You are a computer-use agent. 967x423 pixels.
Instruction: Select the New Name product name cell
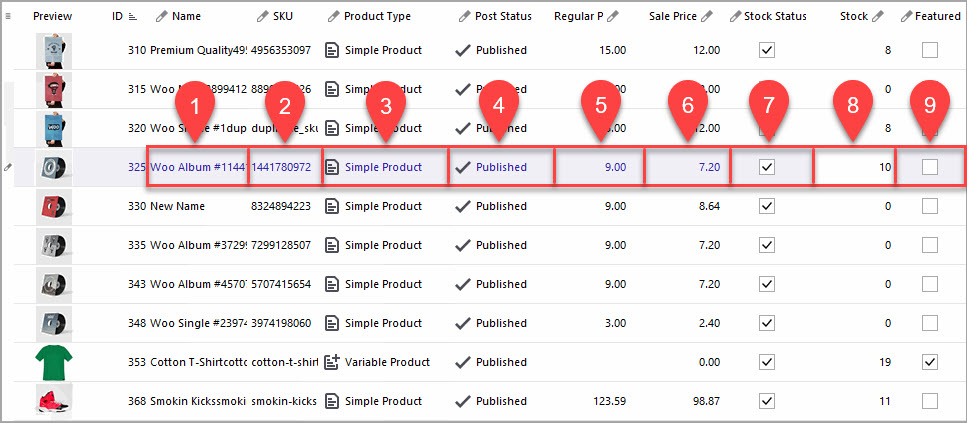(178, 206)
